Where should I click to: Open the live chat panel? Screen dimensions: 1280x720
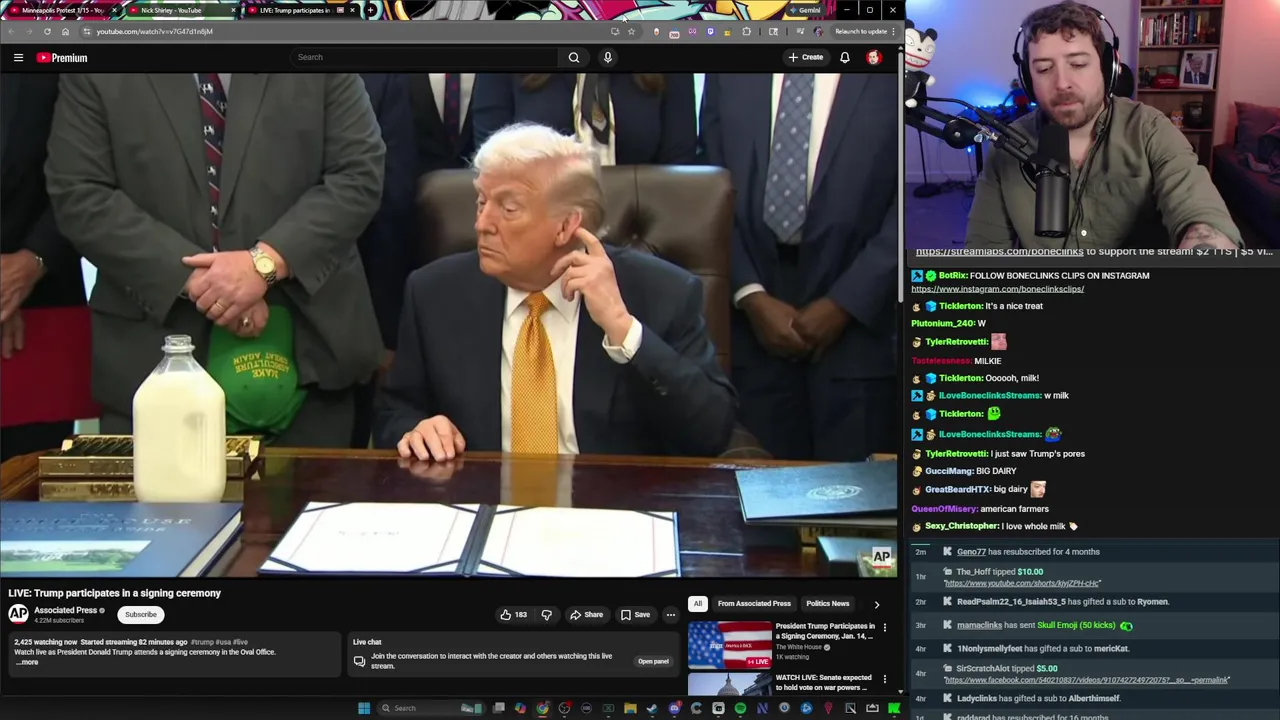point(653,661)
